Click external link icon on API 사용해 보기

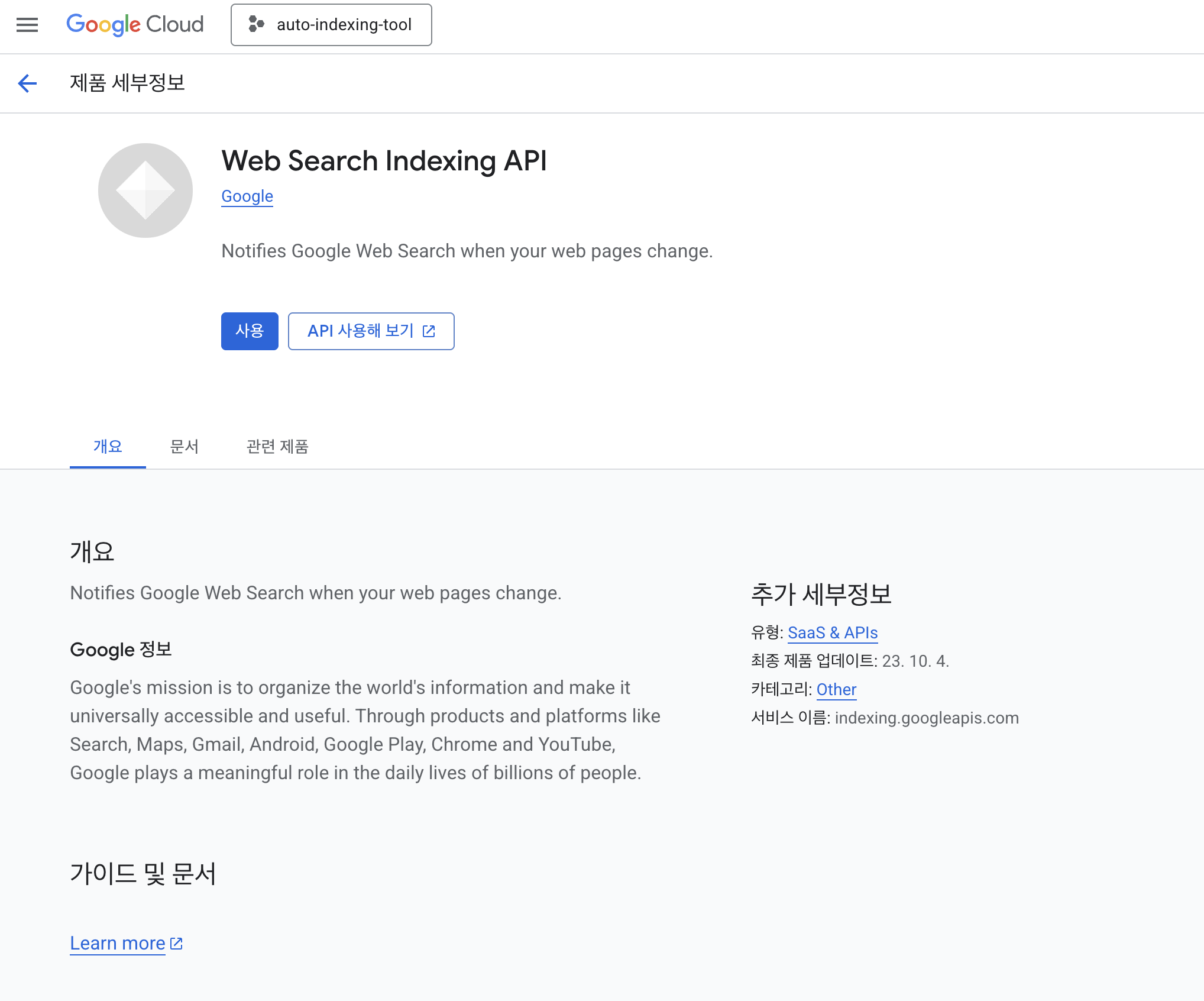(429, 331)
